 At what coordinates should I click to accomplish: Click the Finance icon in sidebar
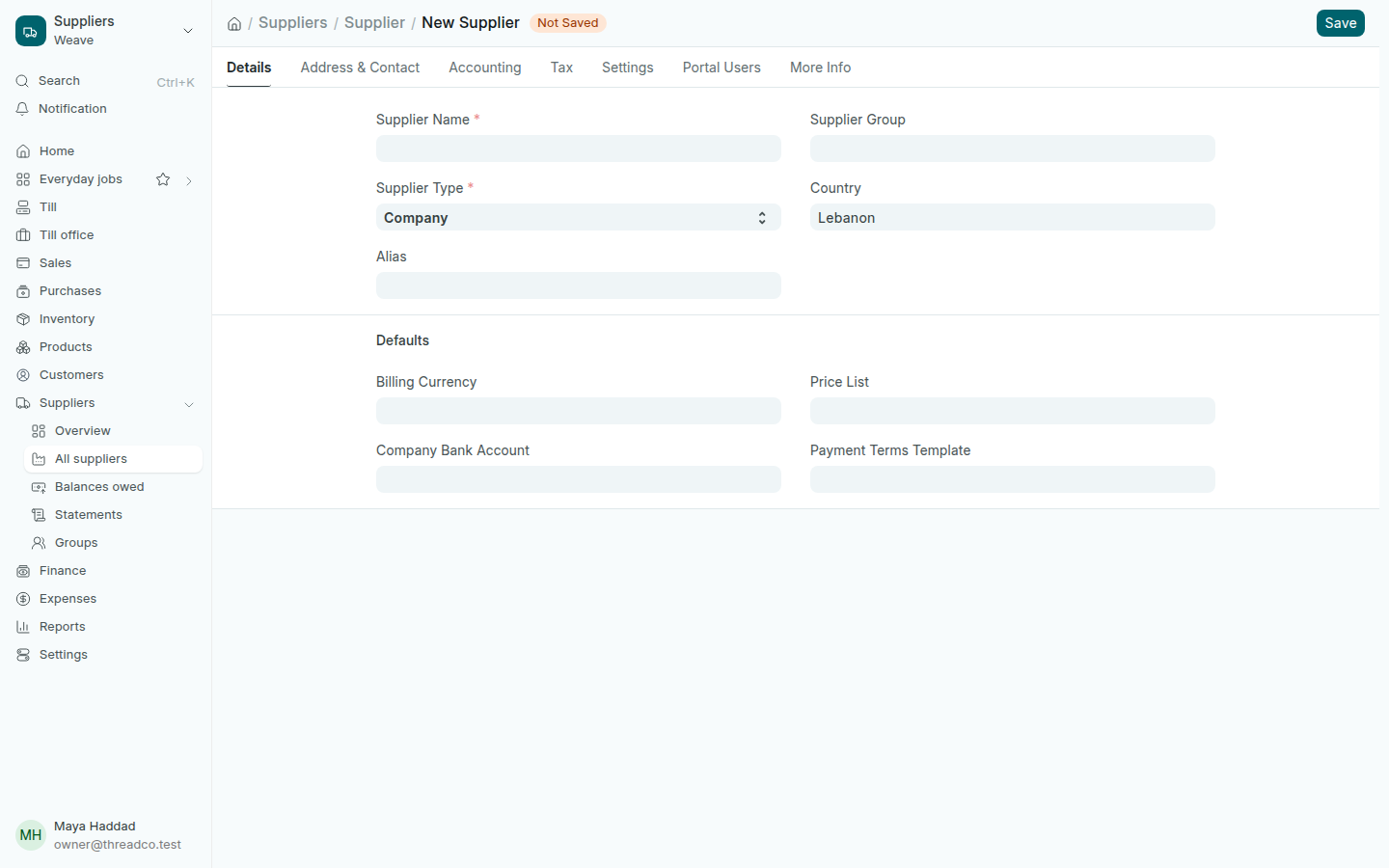[x=23, y=571]
